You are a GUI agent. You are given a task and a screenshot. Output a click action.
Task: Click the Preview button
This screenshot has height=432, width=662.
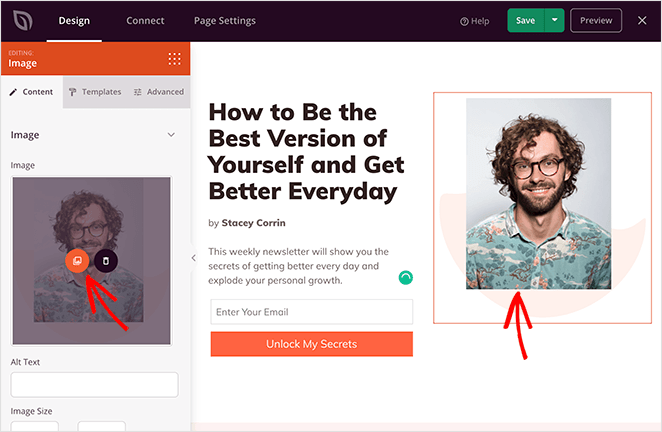(596, 20)
